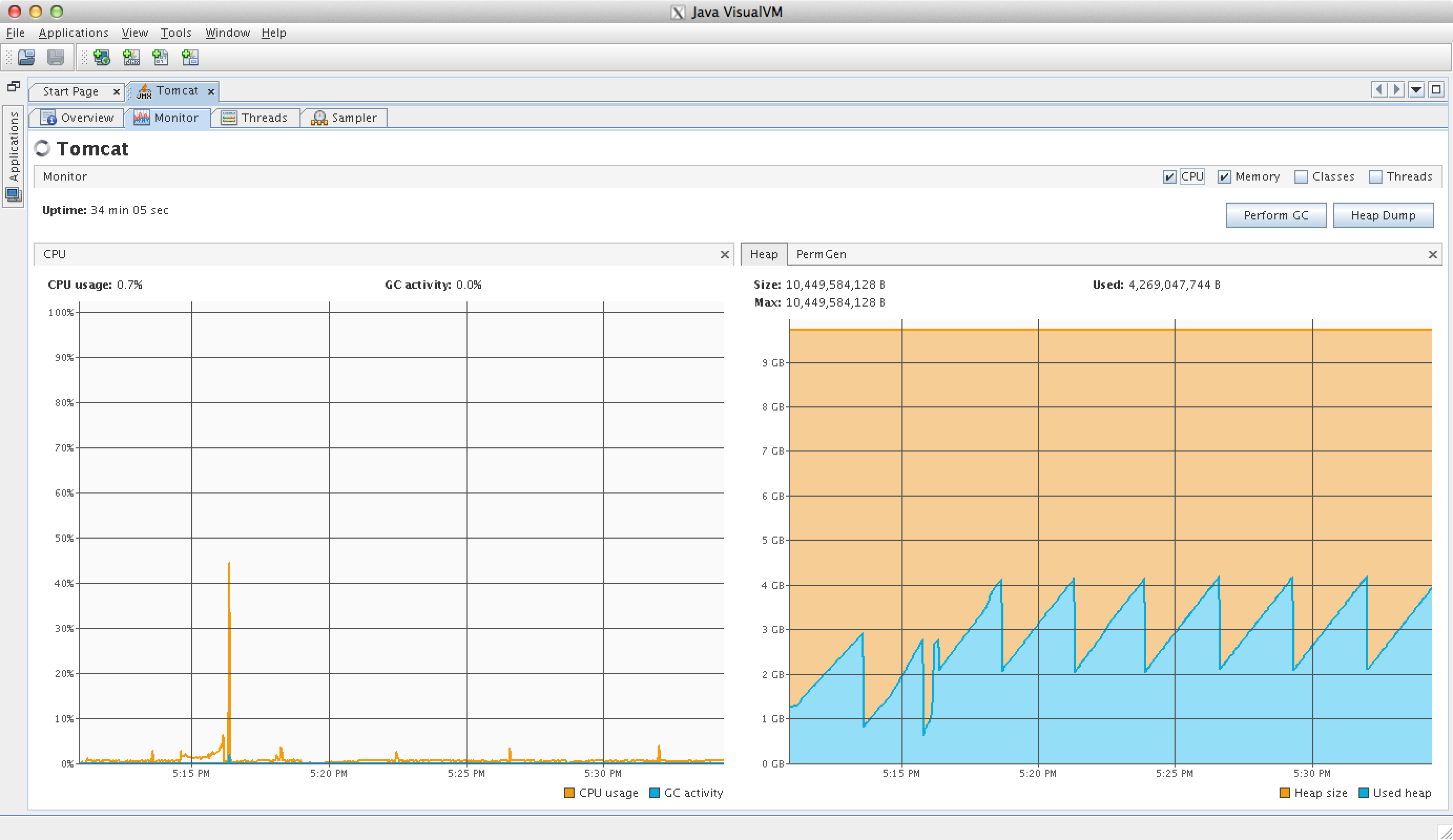Close the Heap graph panel
1453x840 pixels.
1433,255
